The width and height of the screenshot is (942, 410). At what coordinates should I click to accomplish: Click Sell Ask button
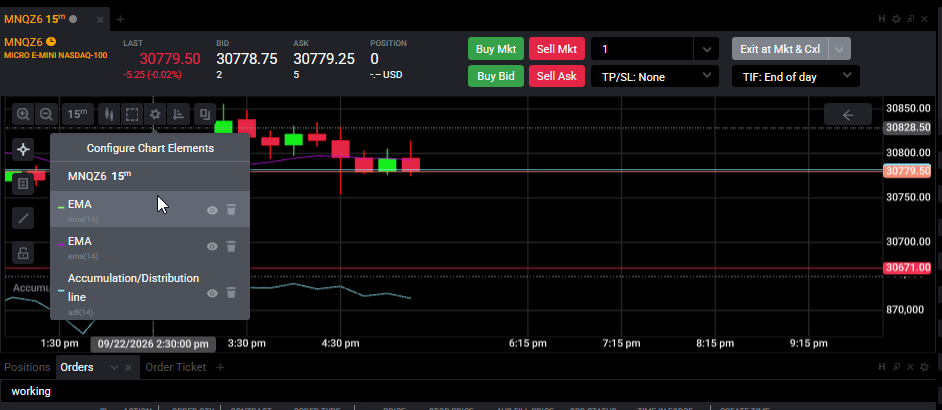tap(557, 76)
